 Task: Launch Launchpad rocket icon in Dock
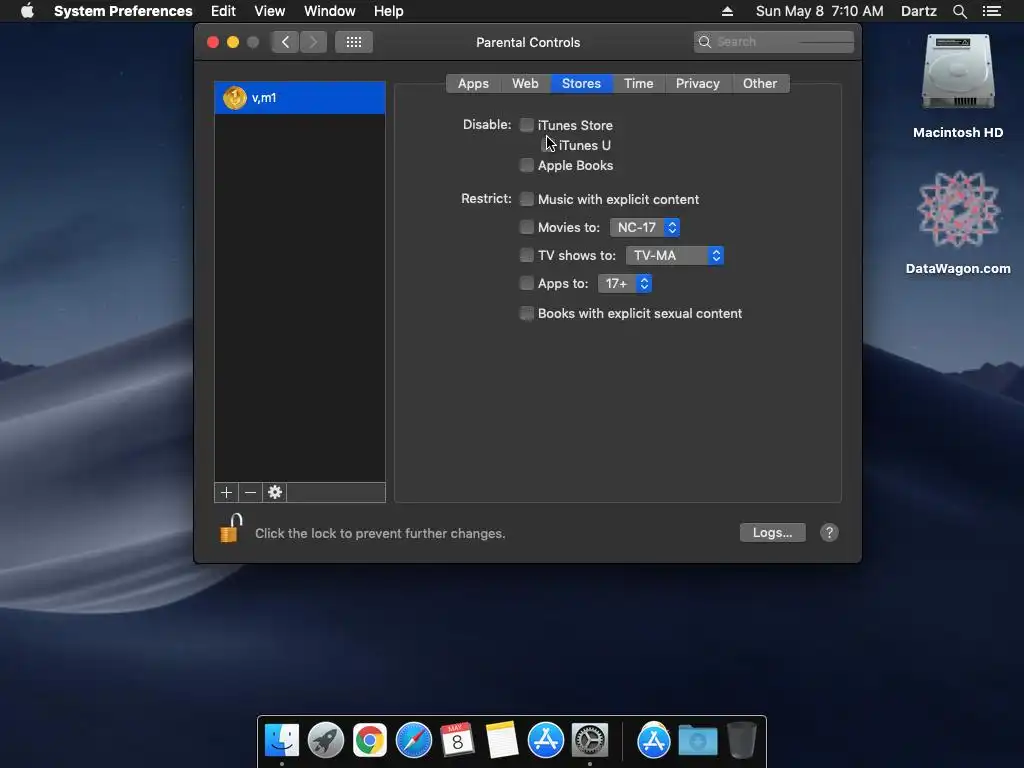click(326, 740)
